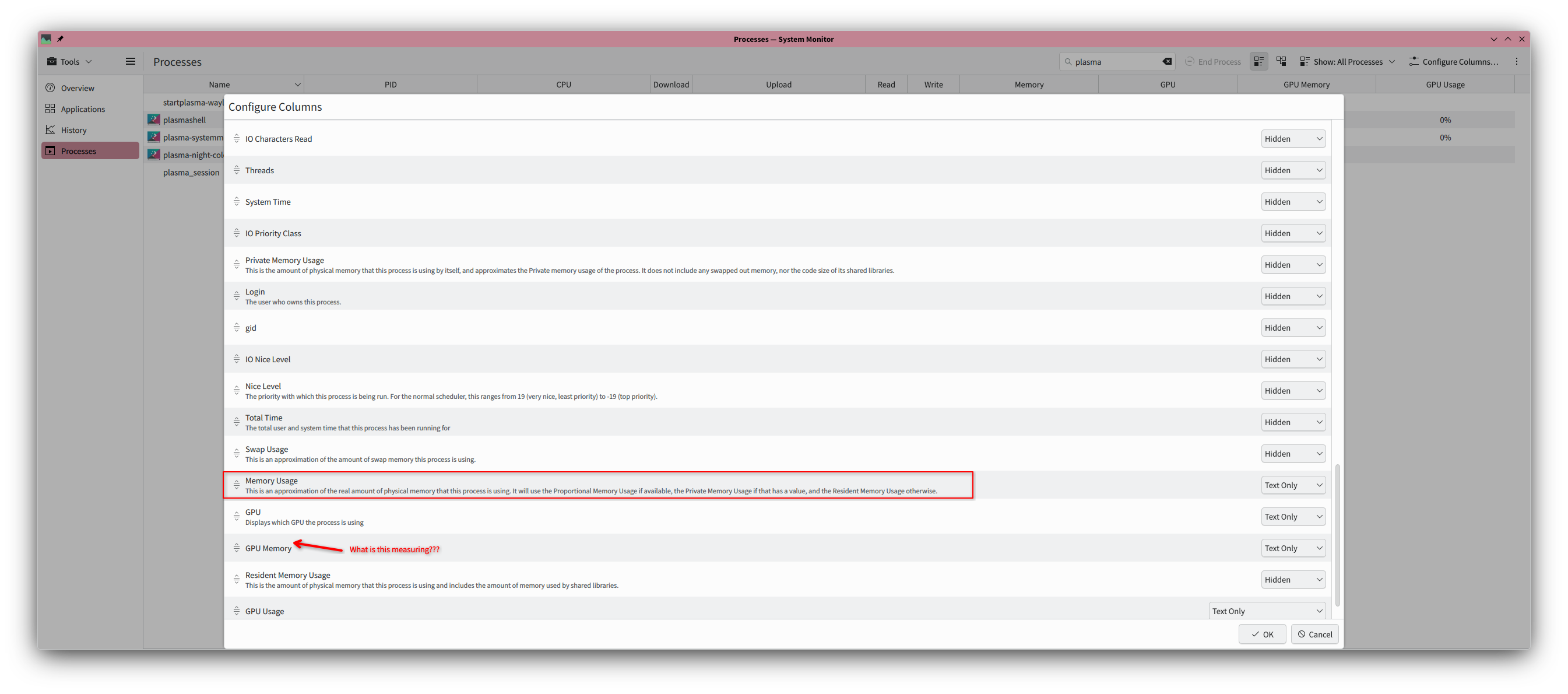
Task: Open the Overview page in sidebar
Action: (78, 88)
